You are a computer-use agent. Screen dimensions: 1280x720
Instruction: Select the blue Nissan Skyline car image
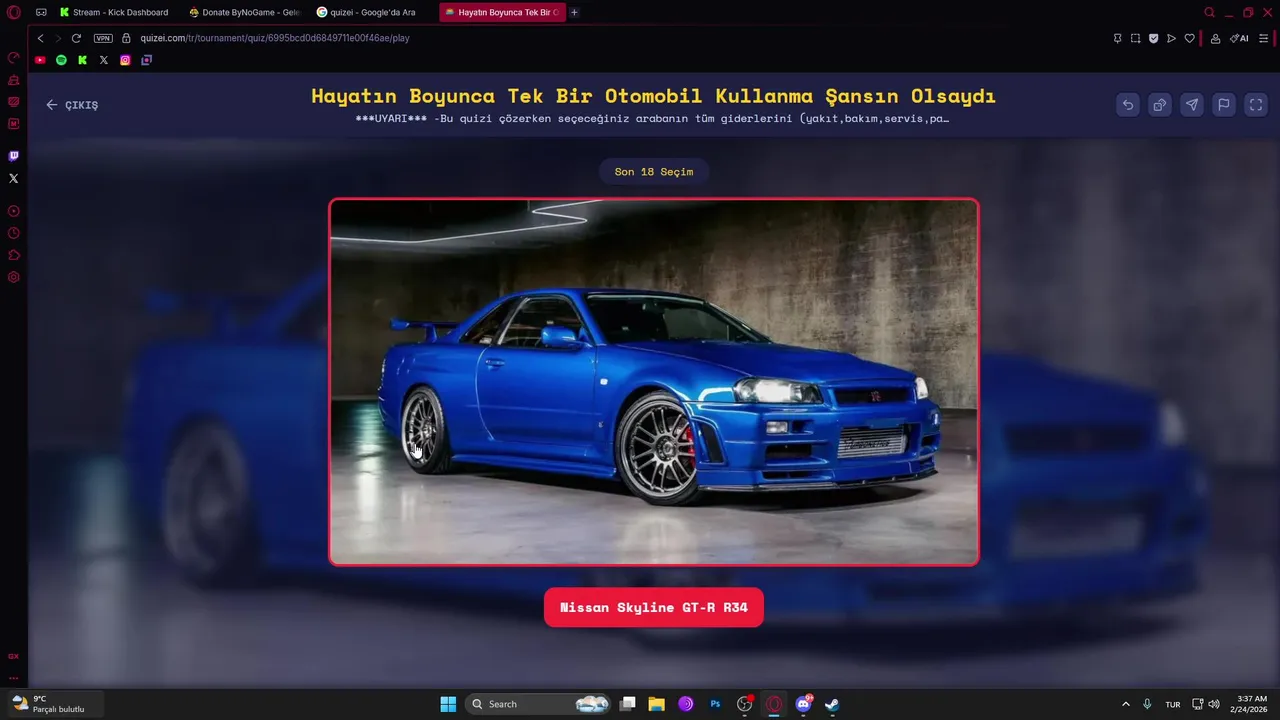654,382
